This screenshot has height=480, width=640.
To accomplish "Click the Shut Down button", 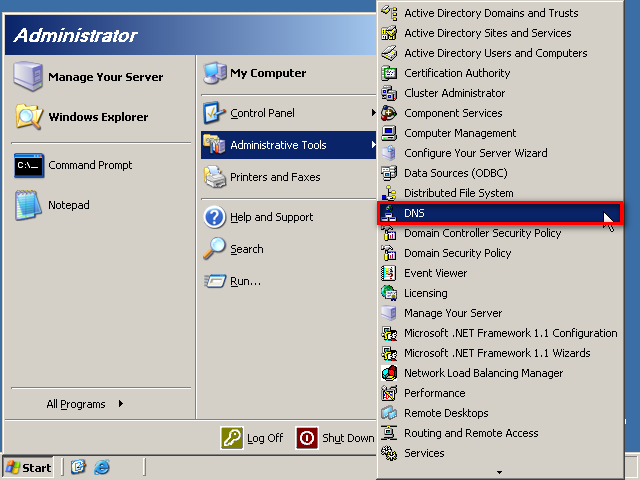I will point(335,438).
